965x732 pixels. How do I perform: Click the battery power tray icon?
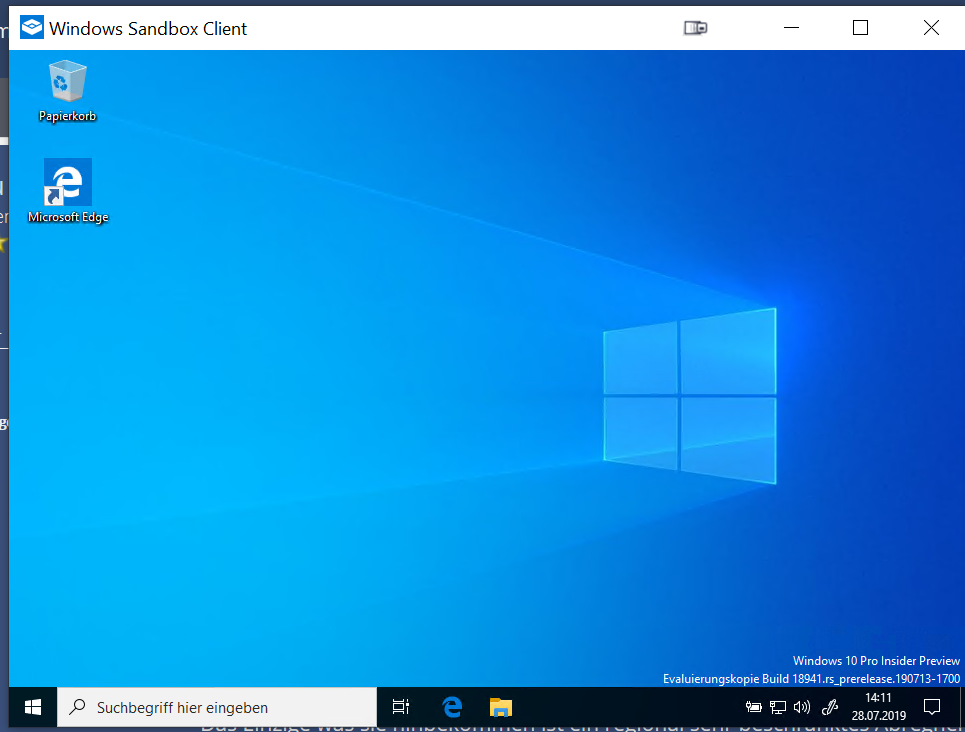point(753,707)
